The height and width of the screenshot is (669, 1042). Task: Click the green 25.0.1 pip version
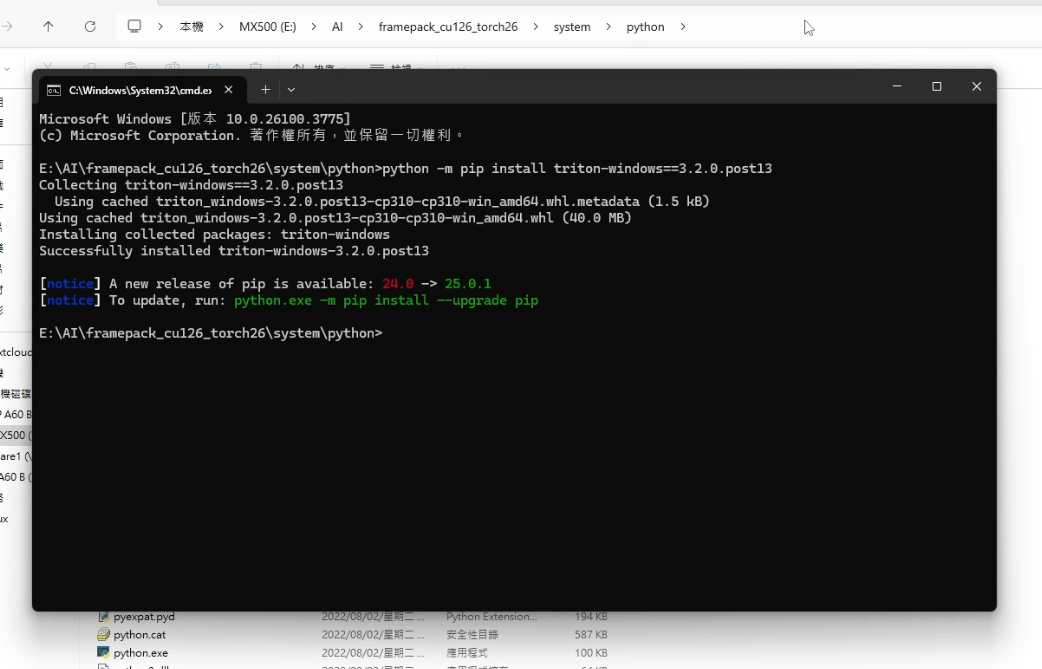pos(468,284)
